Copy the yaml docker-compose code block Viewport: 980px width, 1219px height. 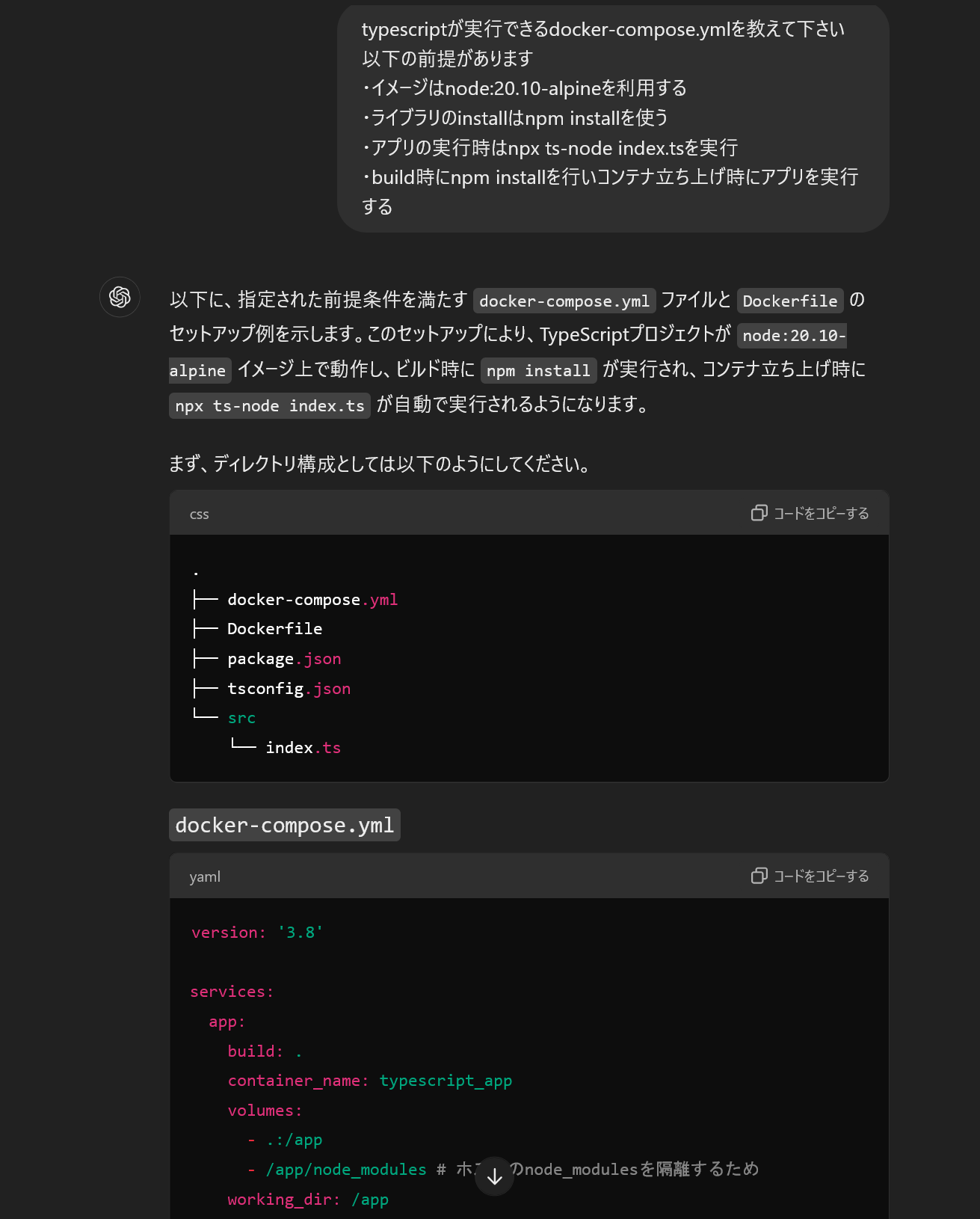pos(810,876)
